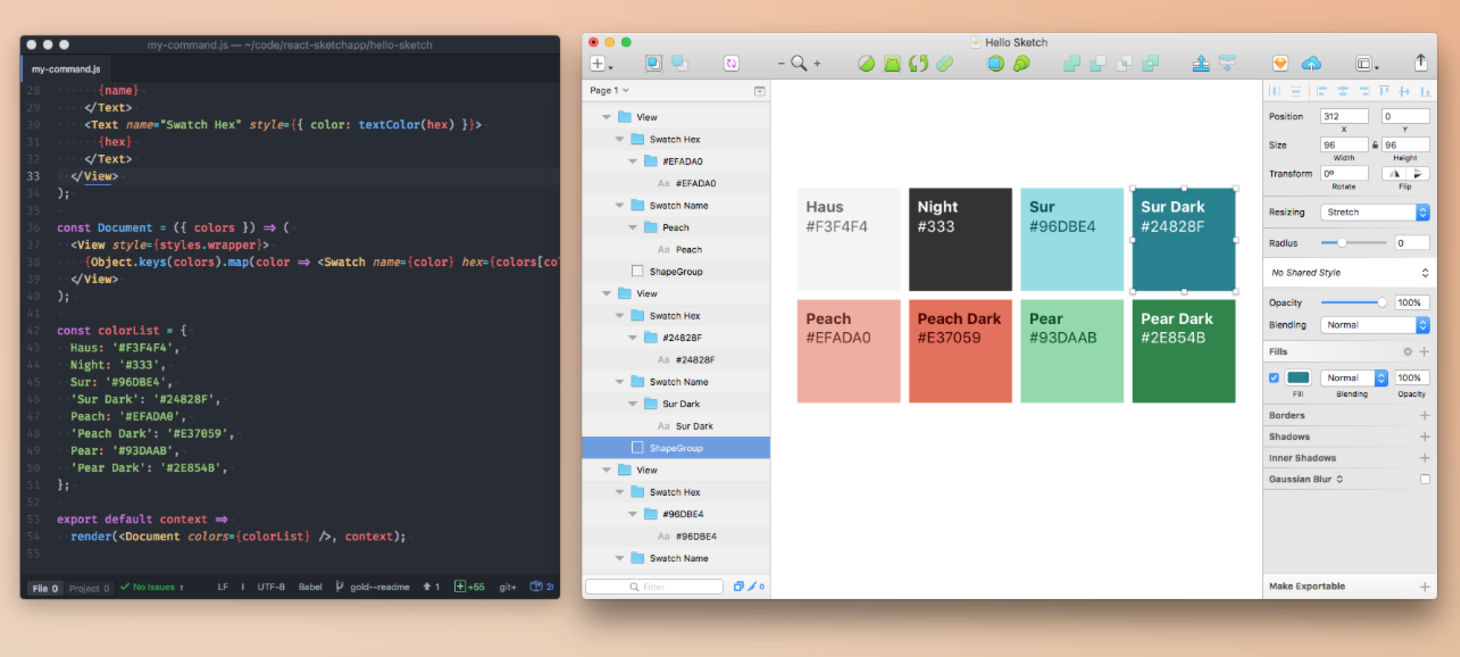The height and width of the screenshot is (657, 1460).
Task: Click the Position X field showing 312
Action: tap(1344, 116)
